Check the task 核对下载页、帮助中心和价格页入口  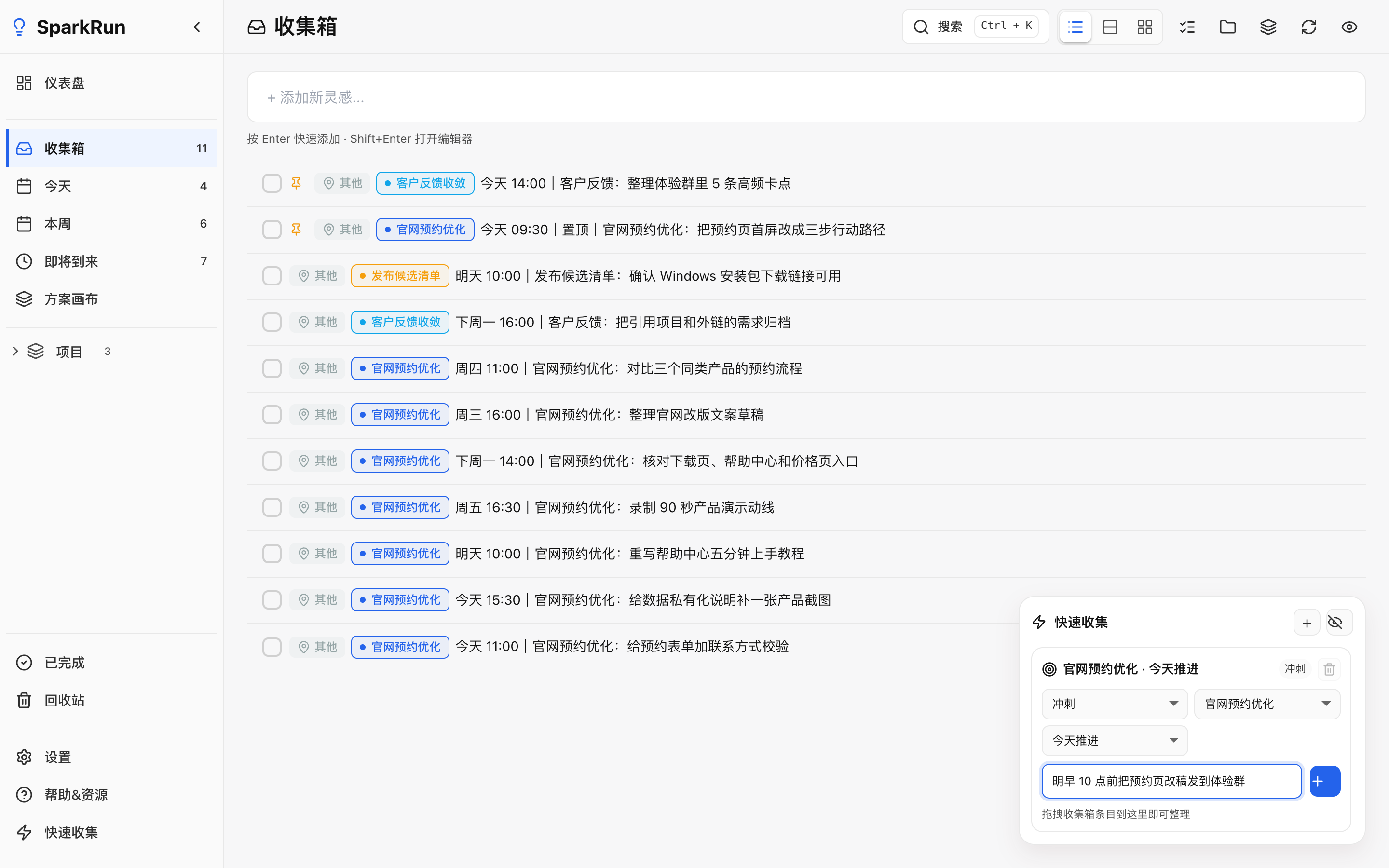(x=272, y=461)
